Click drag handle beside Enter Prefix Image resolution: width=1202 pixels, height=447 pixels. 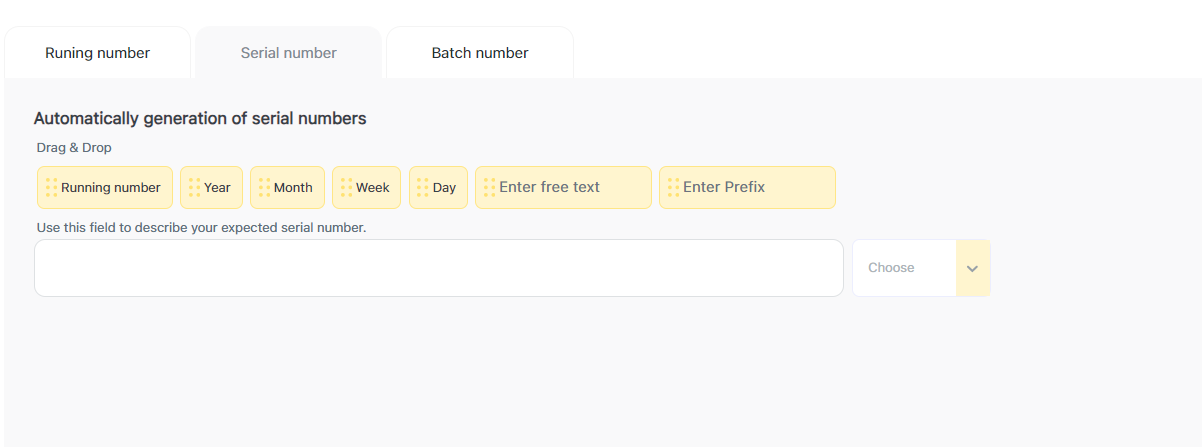pos(673,187)
